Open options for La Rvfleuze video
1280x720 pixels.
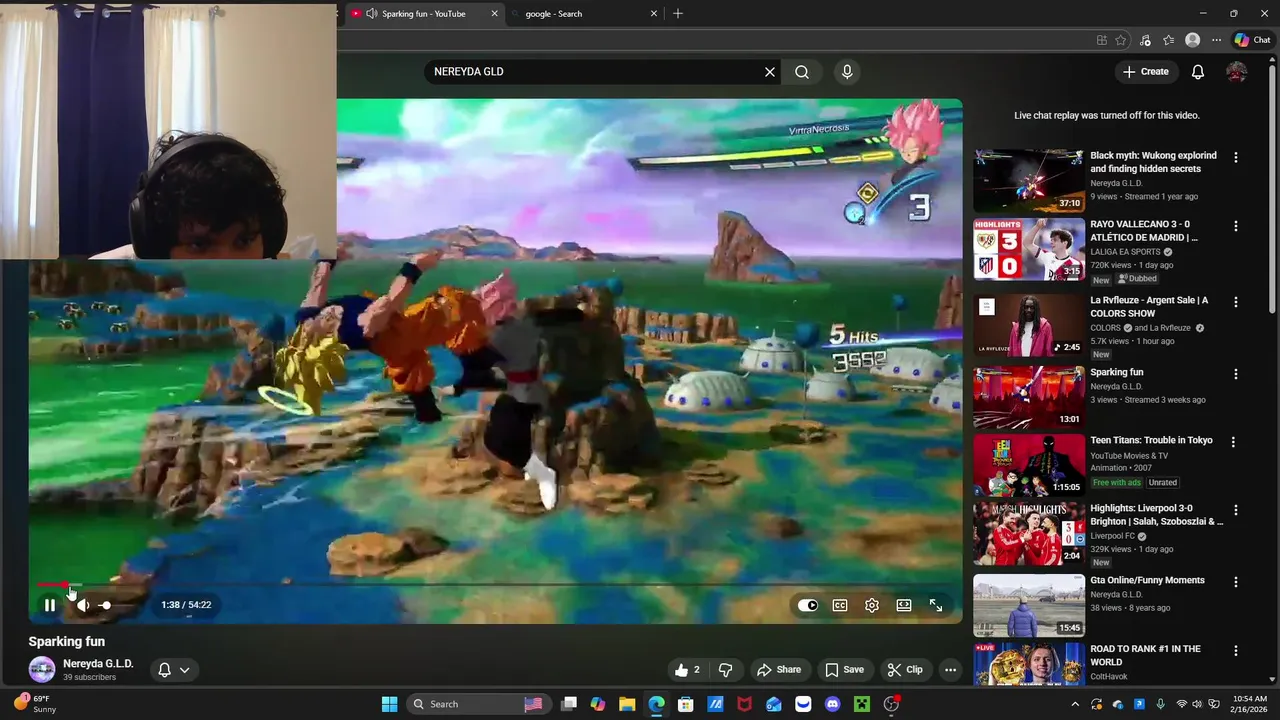[1236, 302]
